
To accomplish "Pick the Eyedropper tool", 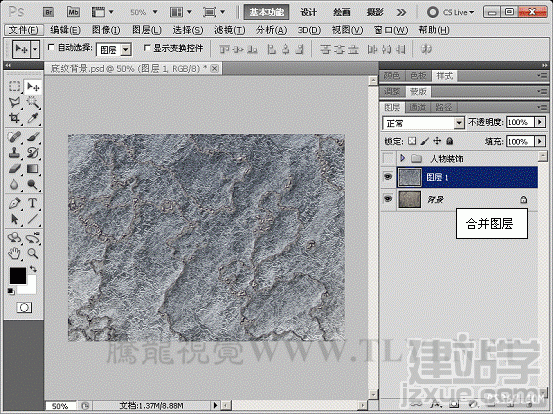I will coord(32,118).
